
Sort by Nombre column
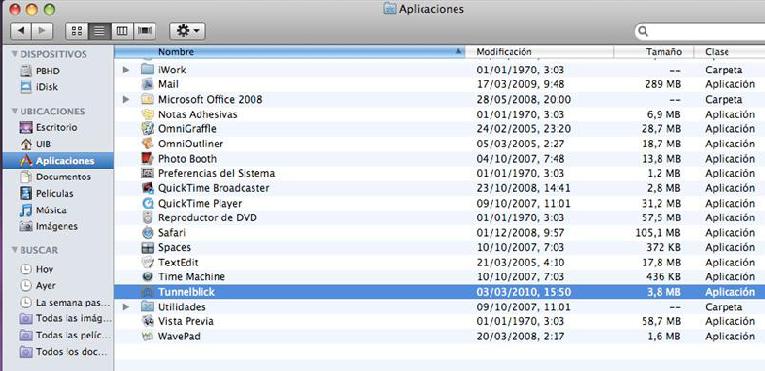click(289, 52)
